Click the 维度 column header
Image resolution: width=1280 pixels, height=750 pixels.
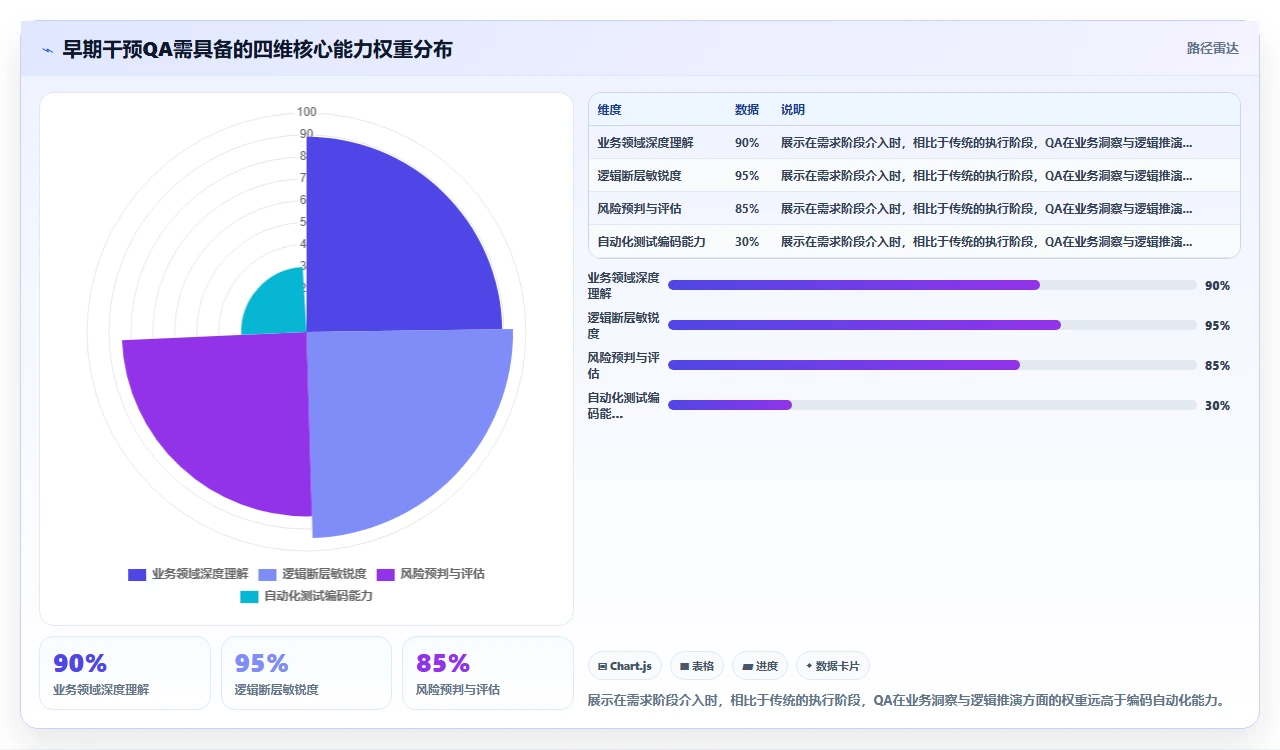tap(609, 110)
